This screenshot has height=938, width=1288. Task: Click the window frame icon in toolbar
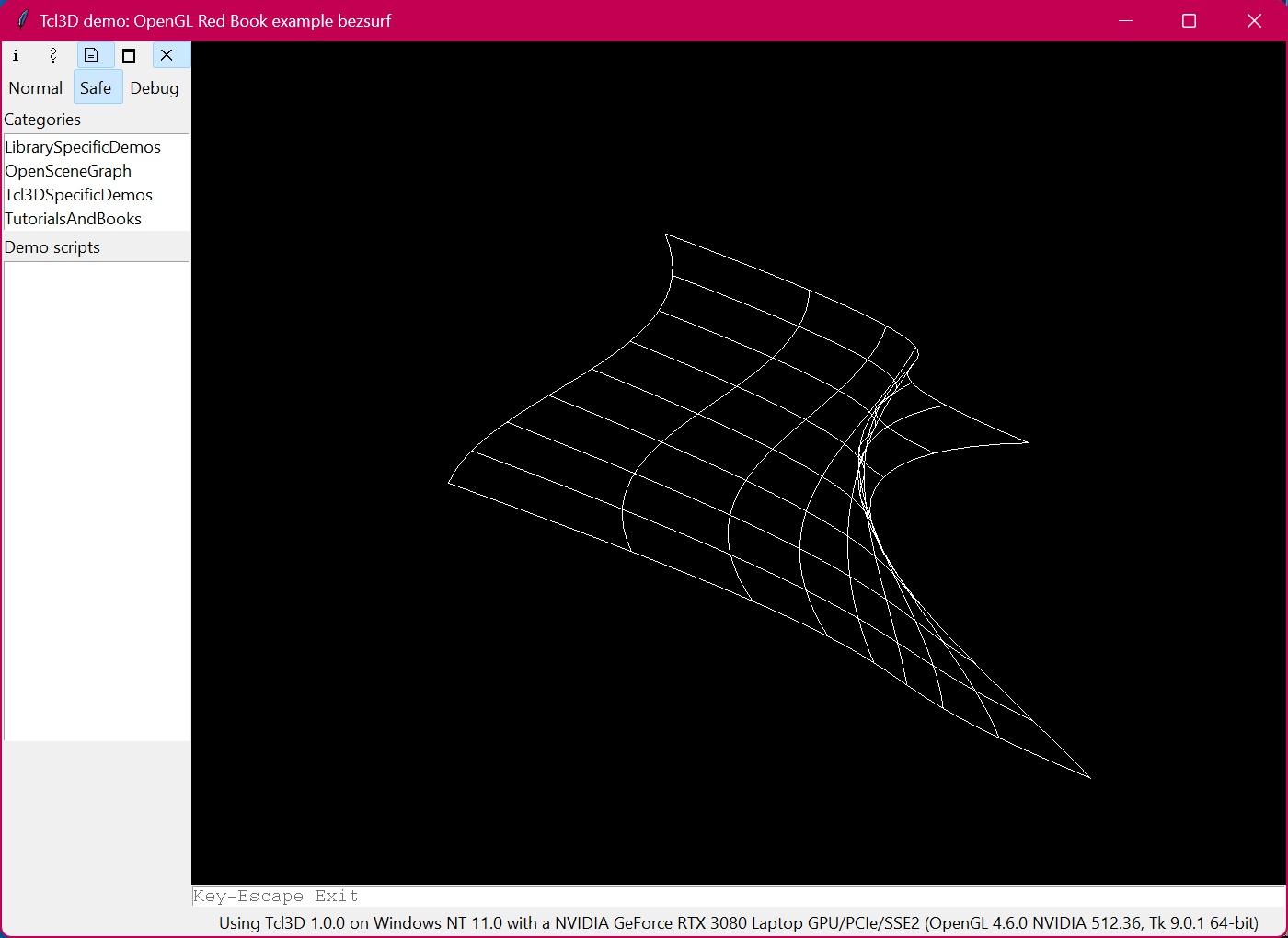[x=129, y=55]
